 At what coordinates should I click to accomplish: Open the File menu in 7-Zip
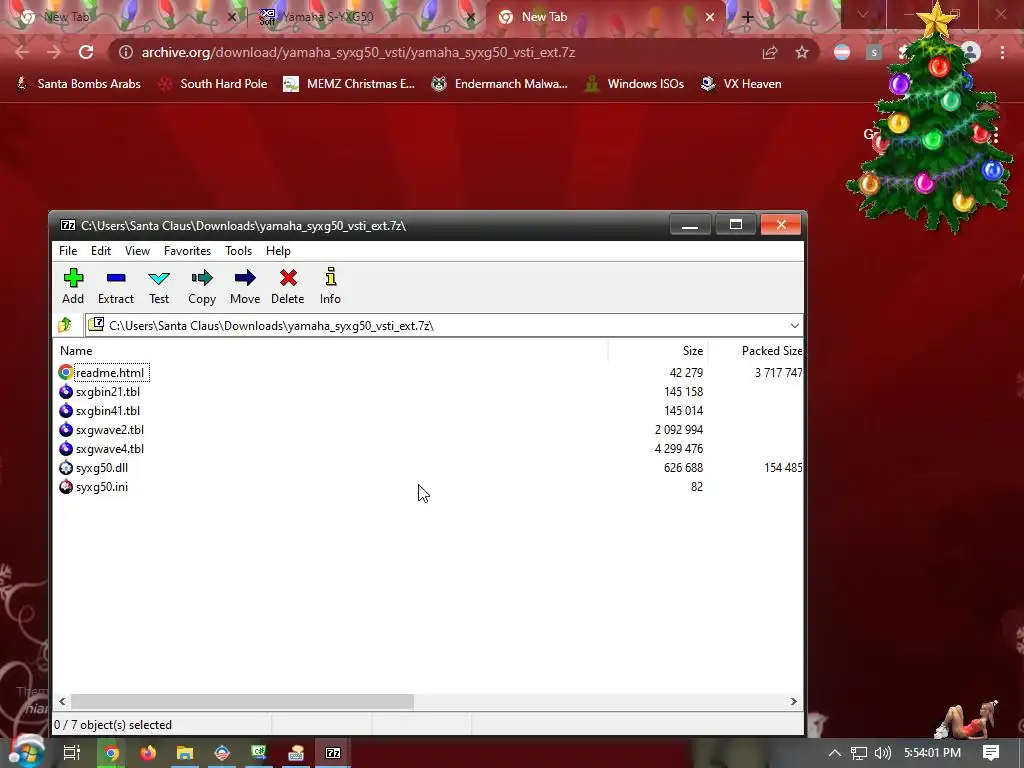[68, 251]
